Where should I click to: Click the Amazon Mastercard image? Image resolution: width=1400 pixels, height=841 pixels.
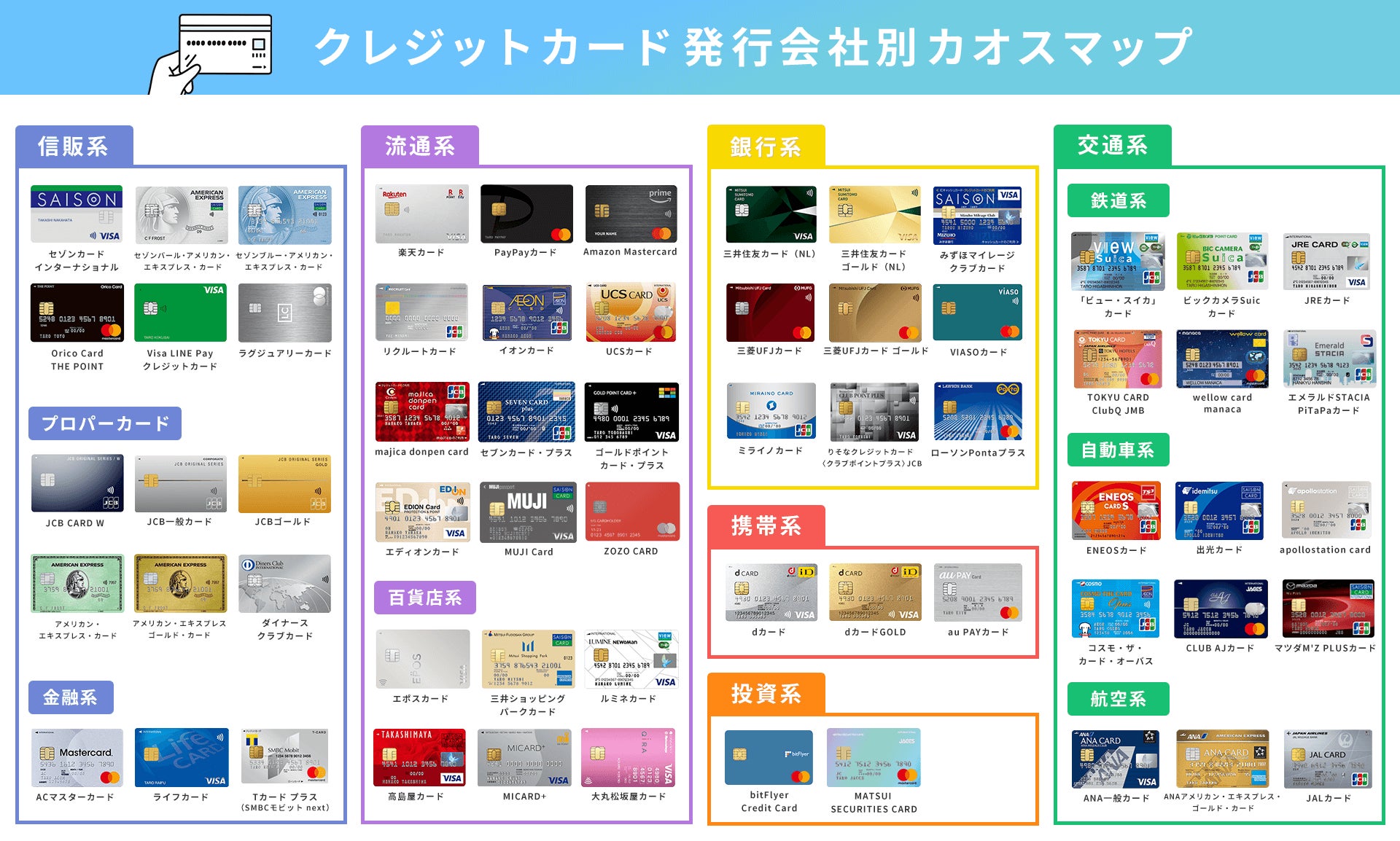[631, 215]
